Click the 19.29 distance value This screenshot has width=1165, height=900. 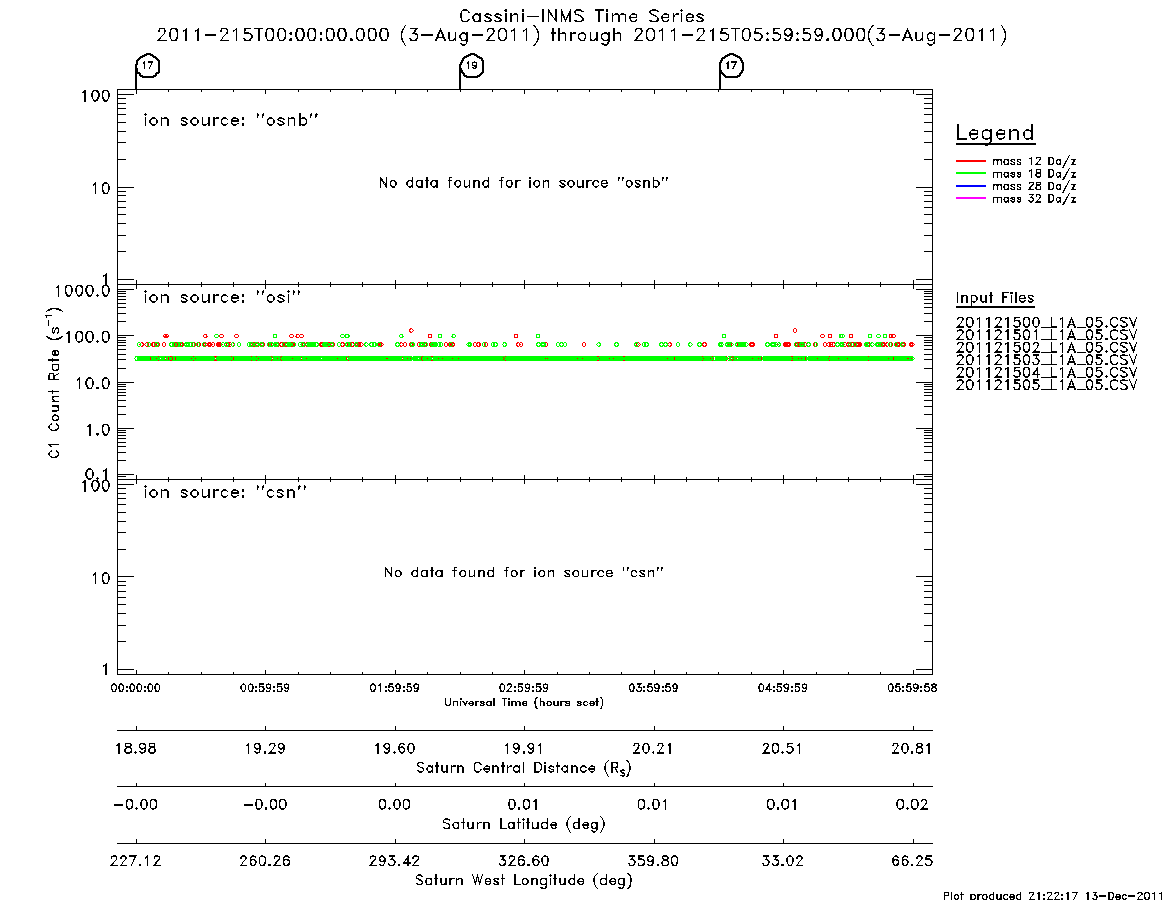(x=265, y=748)
